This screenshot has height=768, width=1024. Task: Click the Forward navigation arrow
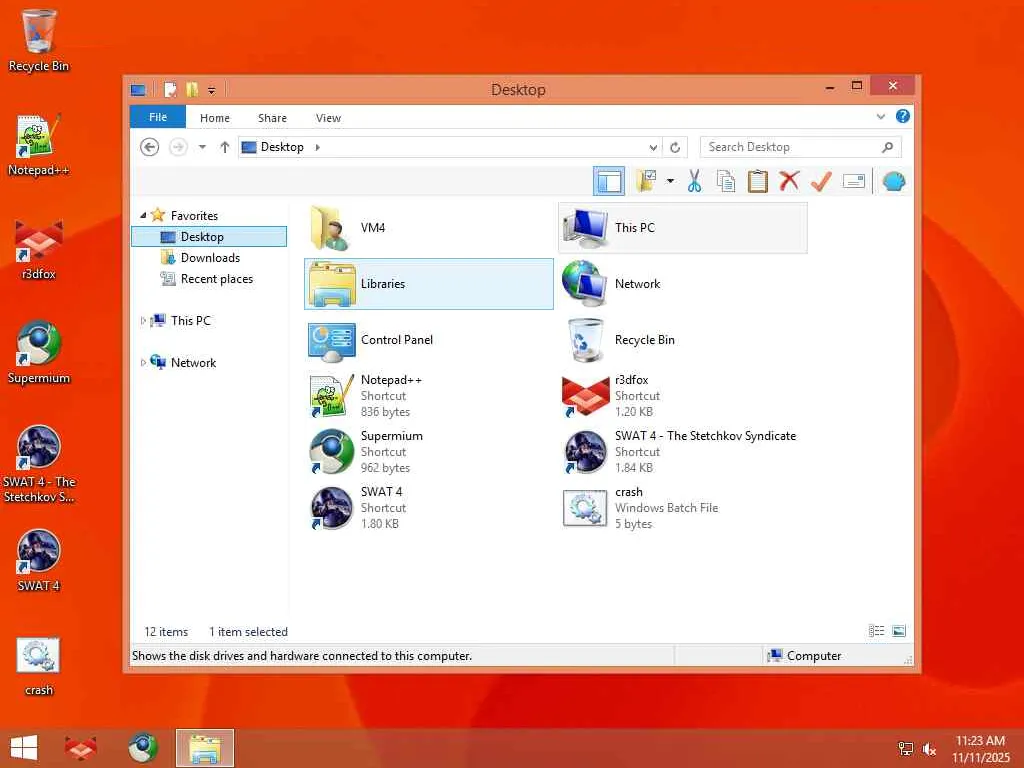coord(178,147)
